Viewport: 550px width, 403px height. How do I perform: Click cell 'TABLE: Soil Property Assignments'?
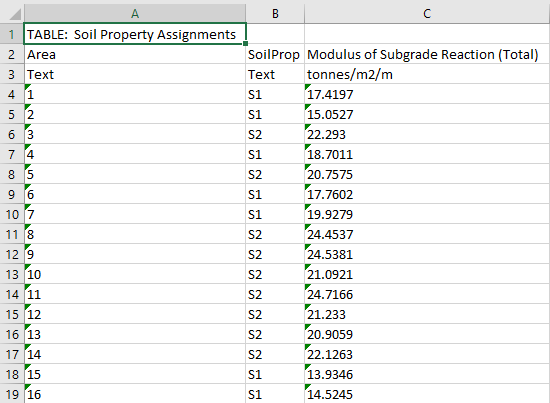tap(135, 34)
